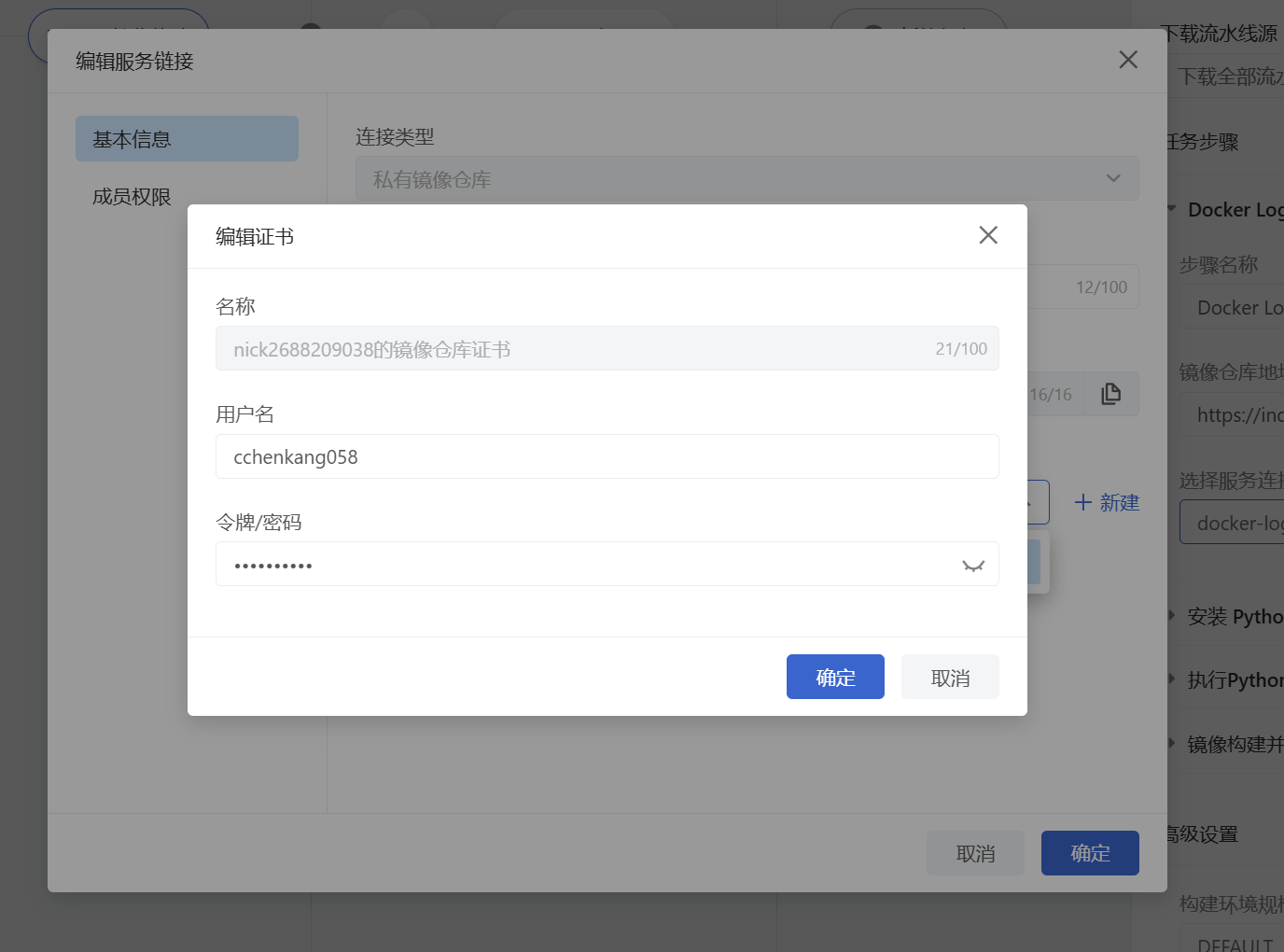Click 下载全部流 option
The image size is (1284, 952).
pyautogui.click(x=1230, y=77)
